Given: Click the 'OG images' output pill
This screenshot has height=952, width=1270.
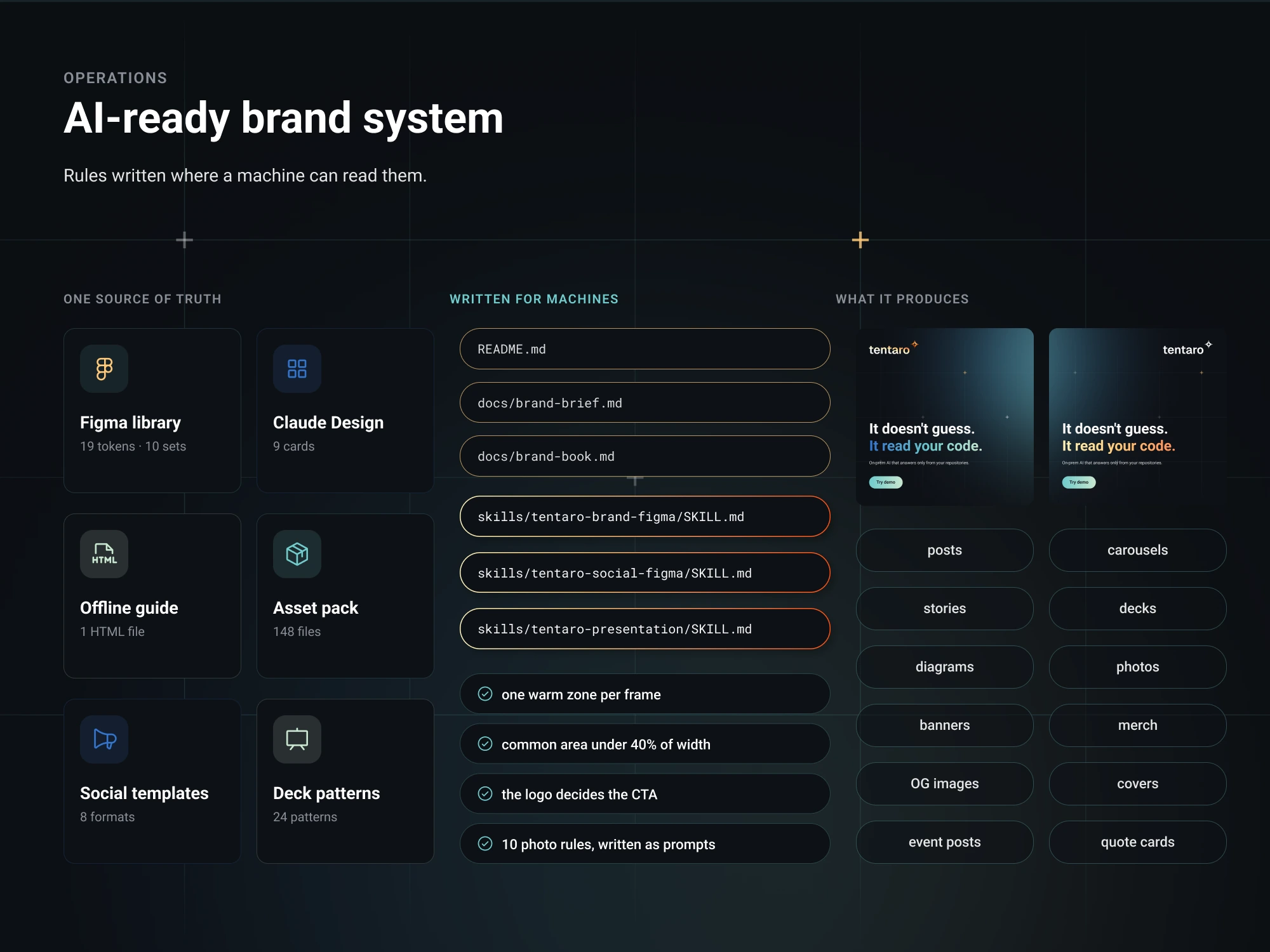Looking at the screenshot, I should (945, 784).
